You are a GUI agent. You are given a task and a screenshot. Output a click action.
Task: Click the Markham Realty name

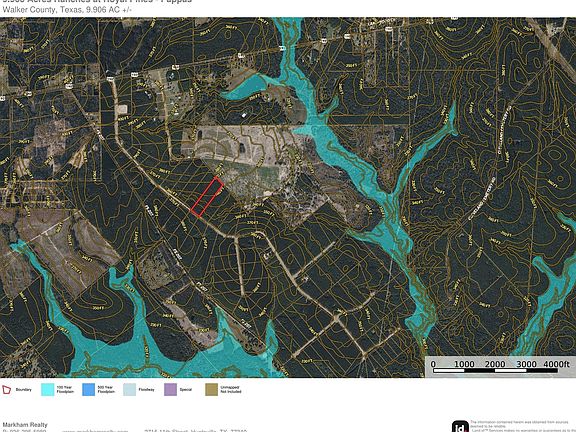coord(25,425)
